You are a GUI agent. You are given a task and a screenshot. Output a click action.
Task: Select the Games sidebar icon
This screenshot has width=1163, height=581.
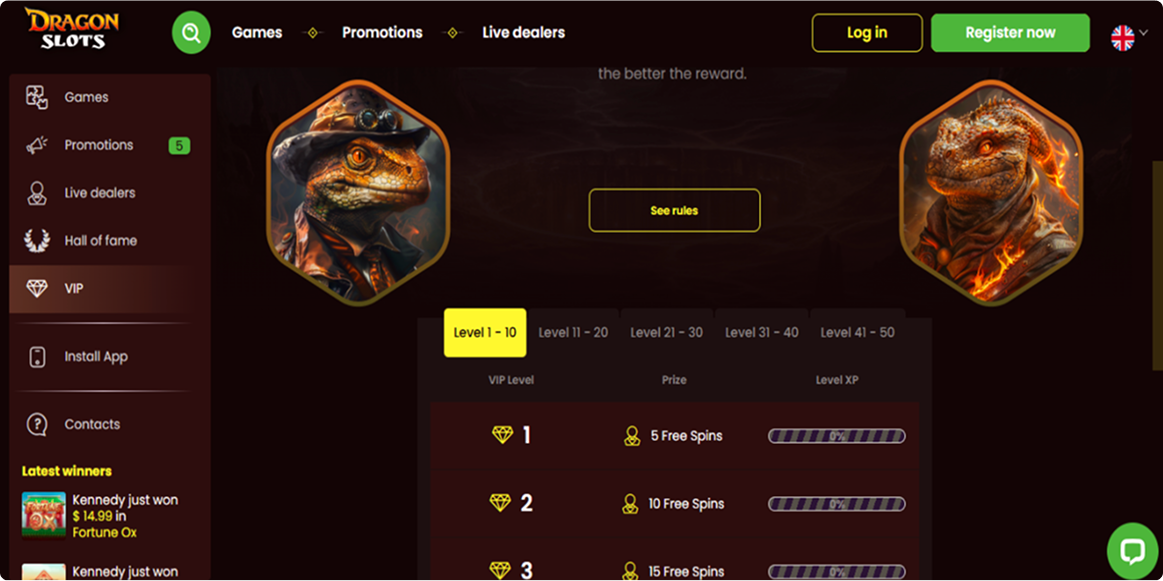pos(37,97)
